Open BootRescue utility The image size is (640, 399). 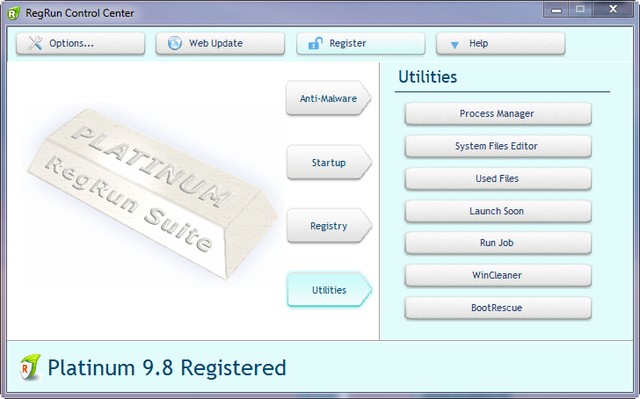click(498, 308)
